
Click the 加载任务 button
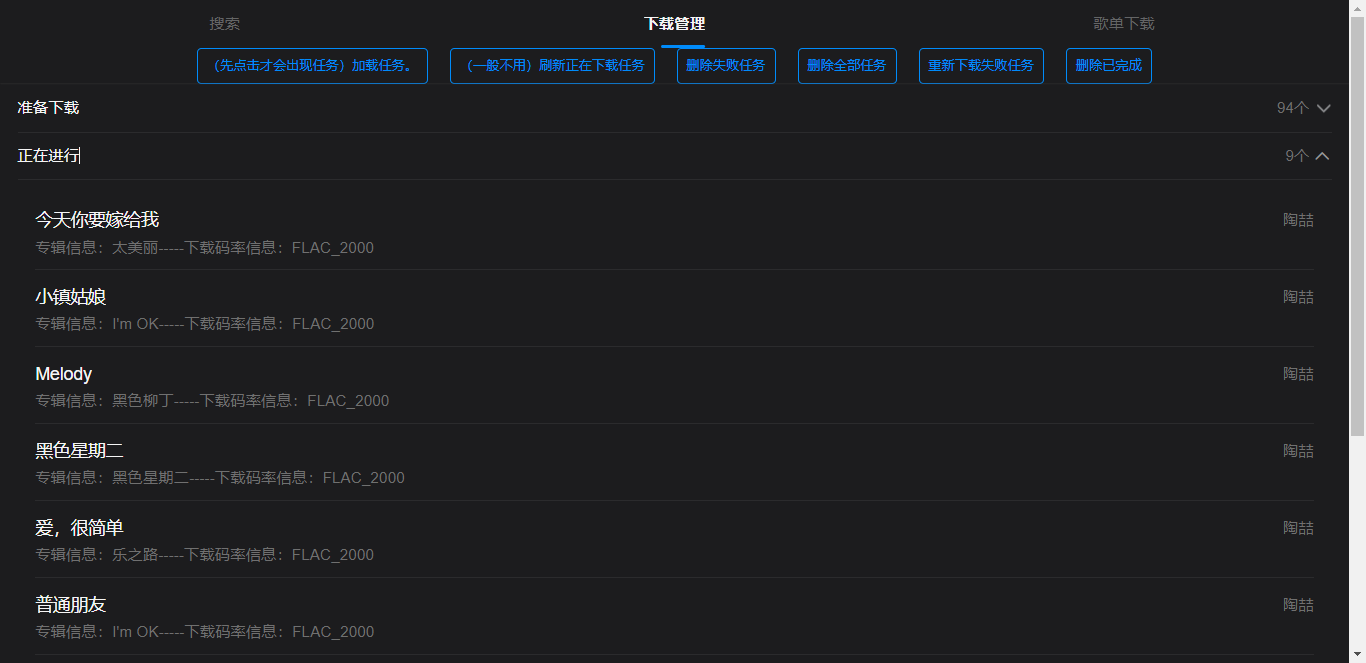point(312,66)
